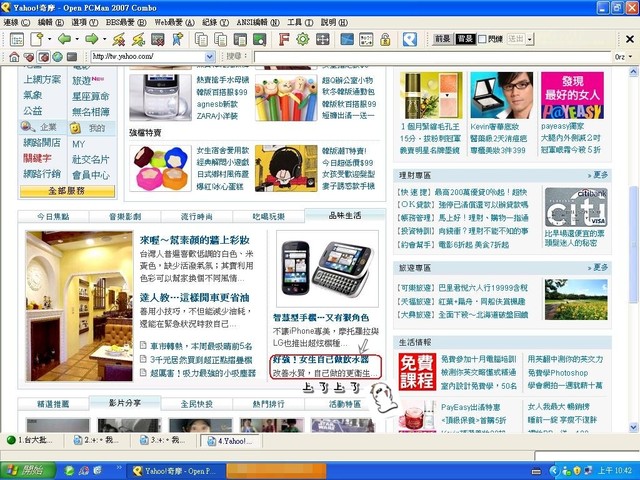Expand the new connection dropdown arrow
The width and height of the screenshot is (640, 480).
click(49, 39)
